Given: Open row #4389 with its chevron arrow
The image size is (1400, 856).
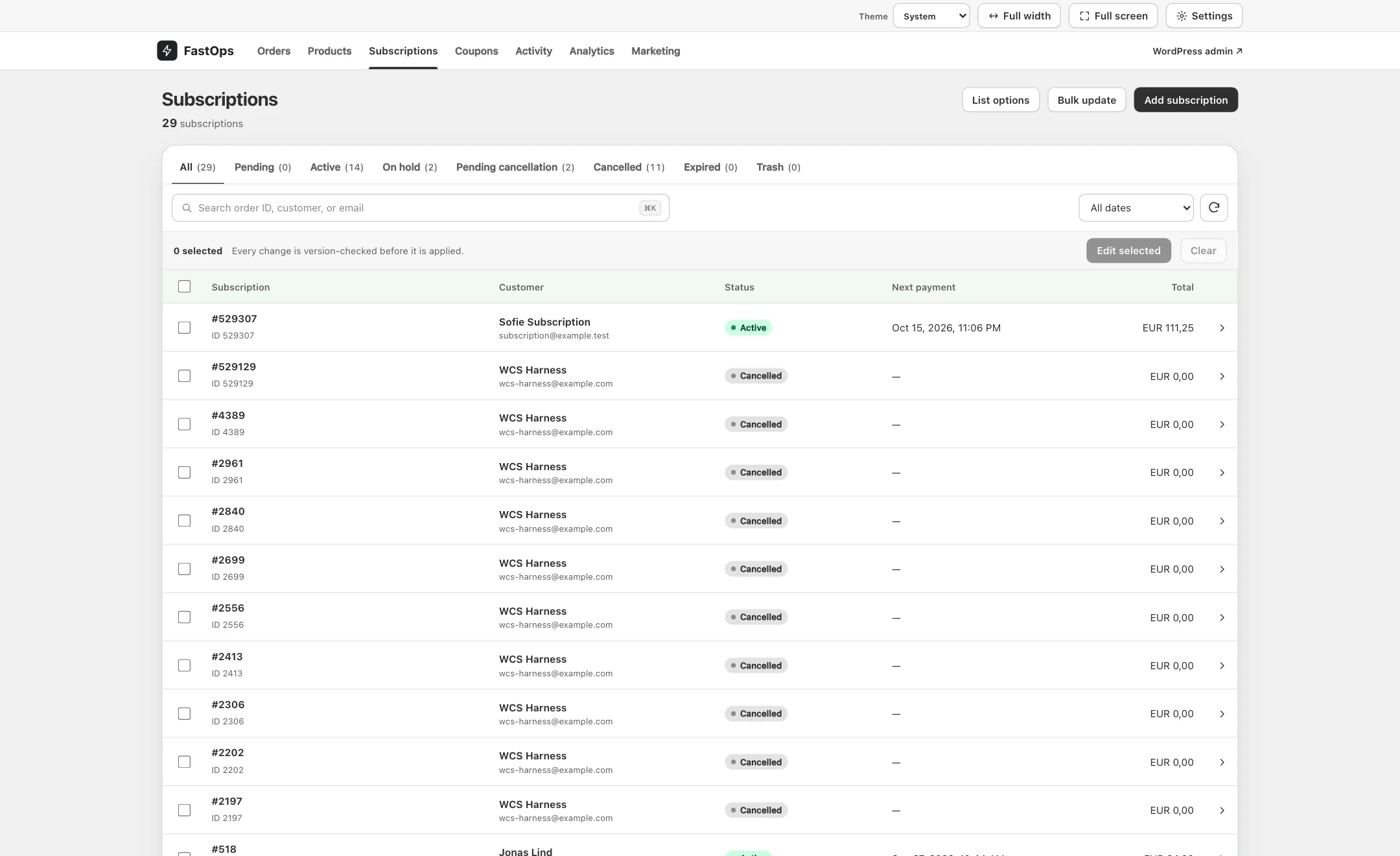Looking at the screenshot, I should click(x=1222, y=425).
